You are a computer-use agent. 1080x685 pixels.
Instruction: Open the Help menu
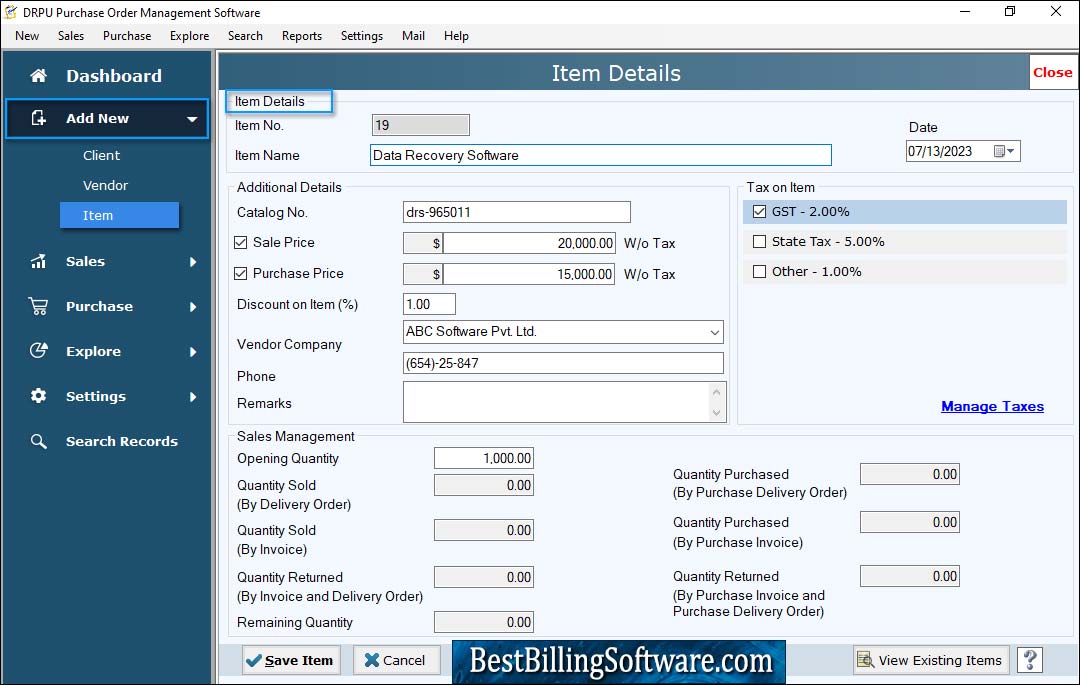(x=456, y=36)
